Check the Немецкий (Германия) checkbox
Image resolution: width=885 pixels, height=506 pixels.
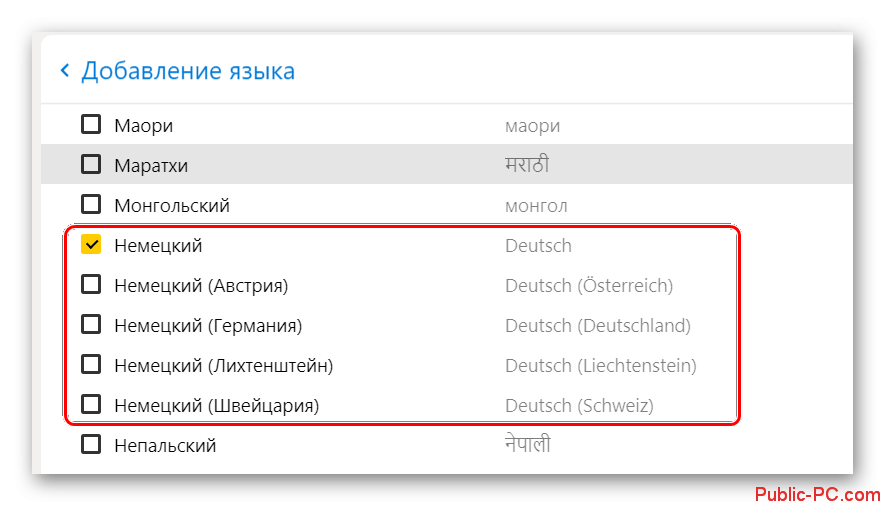(91, 324)
